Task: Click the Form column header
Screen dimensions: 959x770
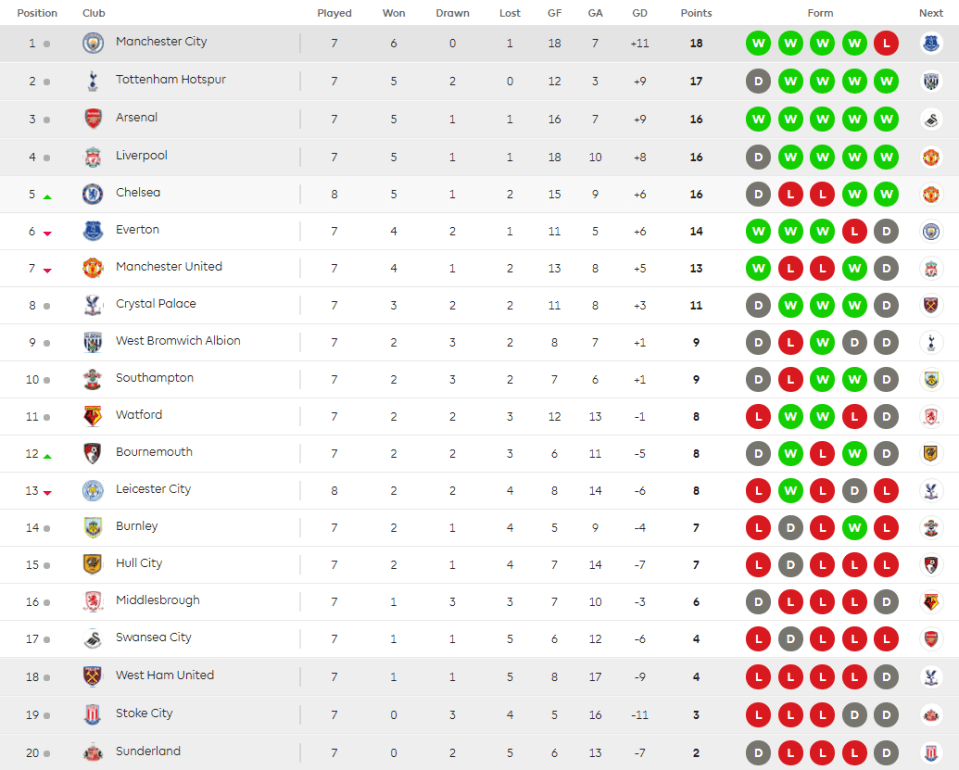Action: click(820, 13)
